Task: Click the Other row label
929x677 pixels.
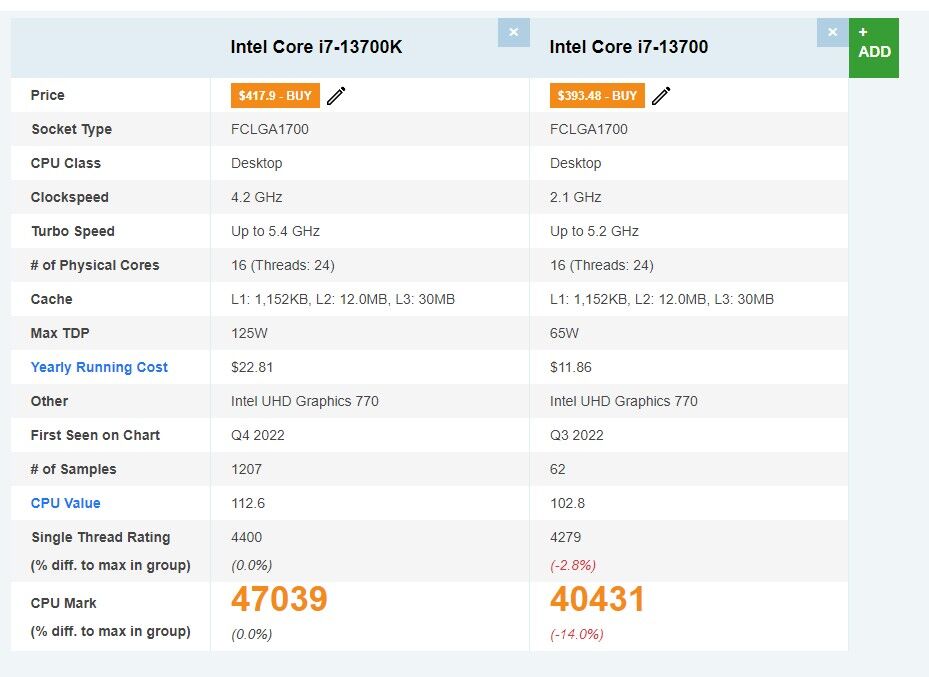Action: click(x=49, y=401)
